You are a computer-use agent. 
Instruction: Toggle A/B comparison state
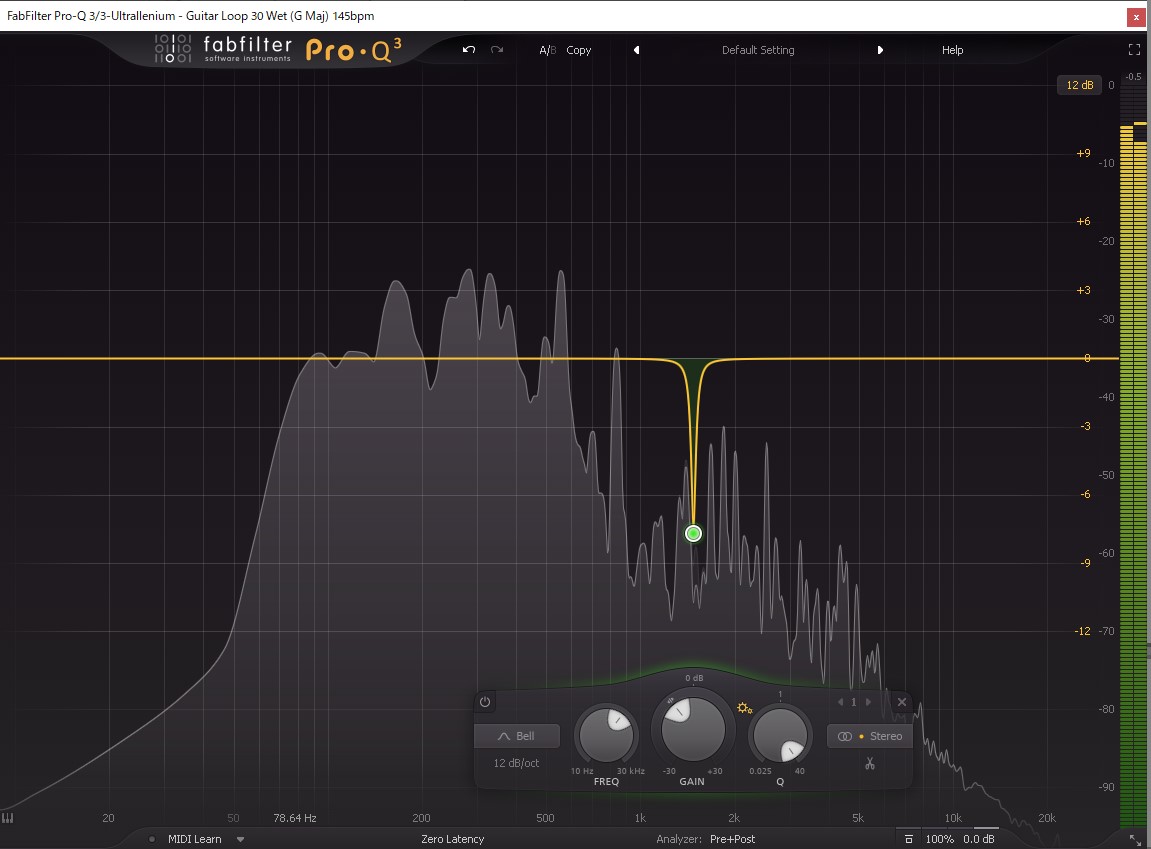(x=548, y=50)
